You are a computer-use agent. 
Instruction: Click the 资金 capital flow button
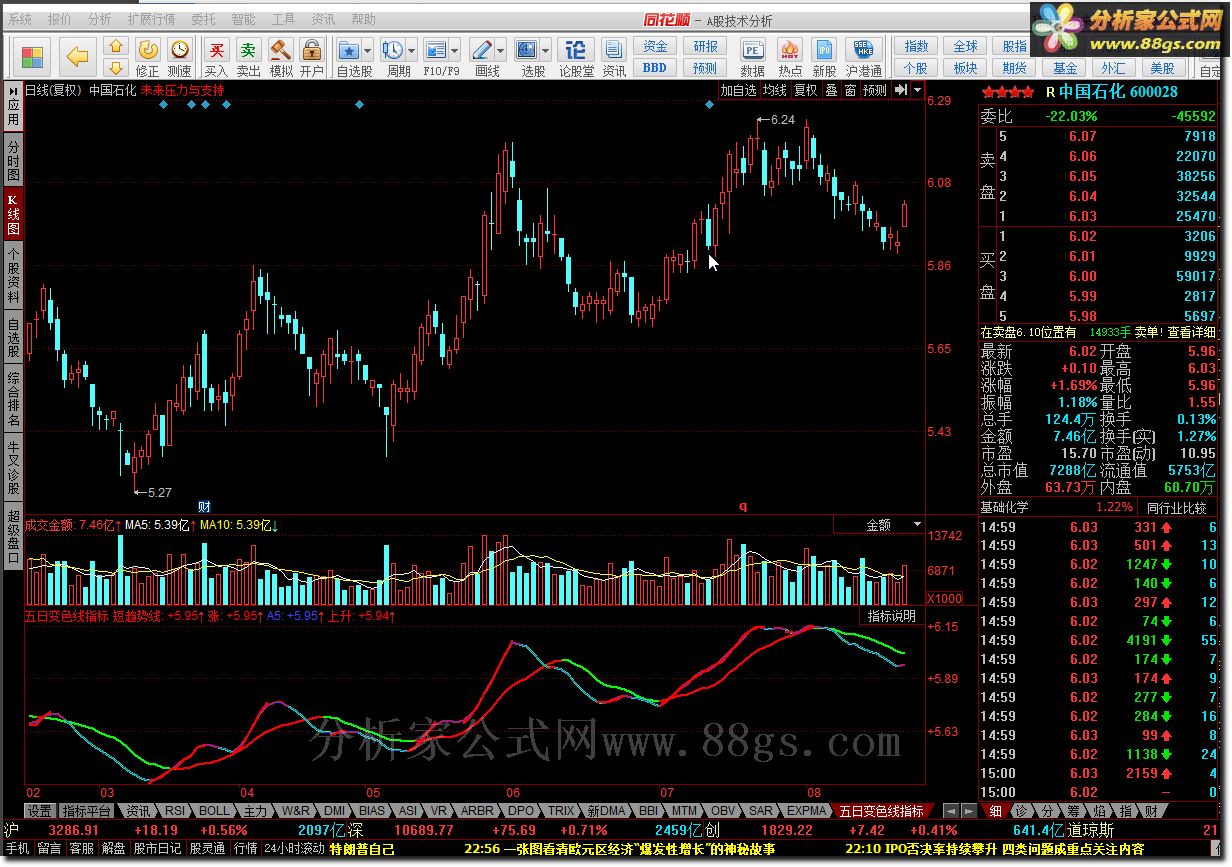tap(655, 47)
